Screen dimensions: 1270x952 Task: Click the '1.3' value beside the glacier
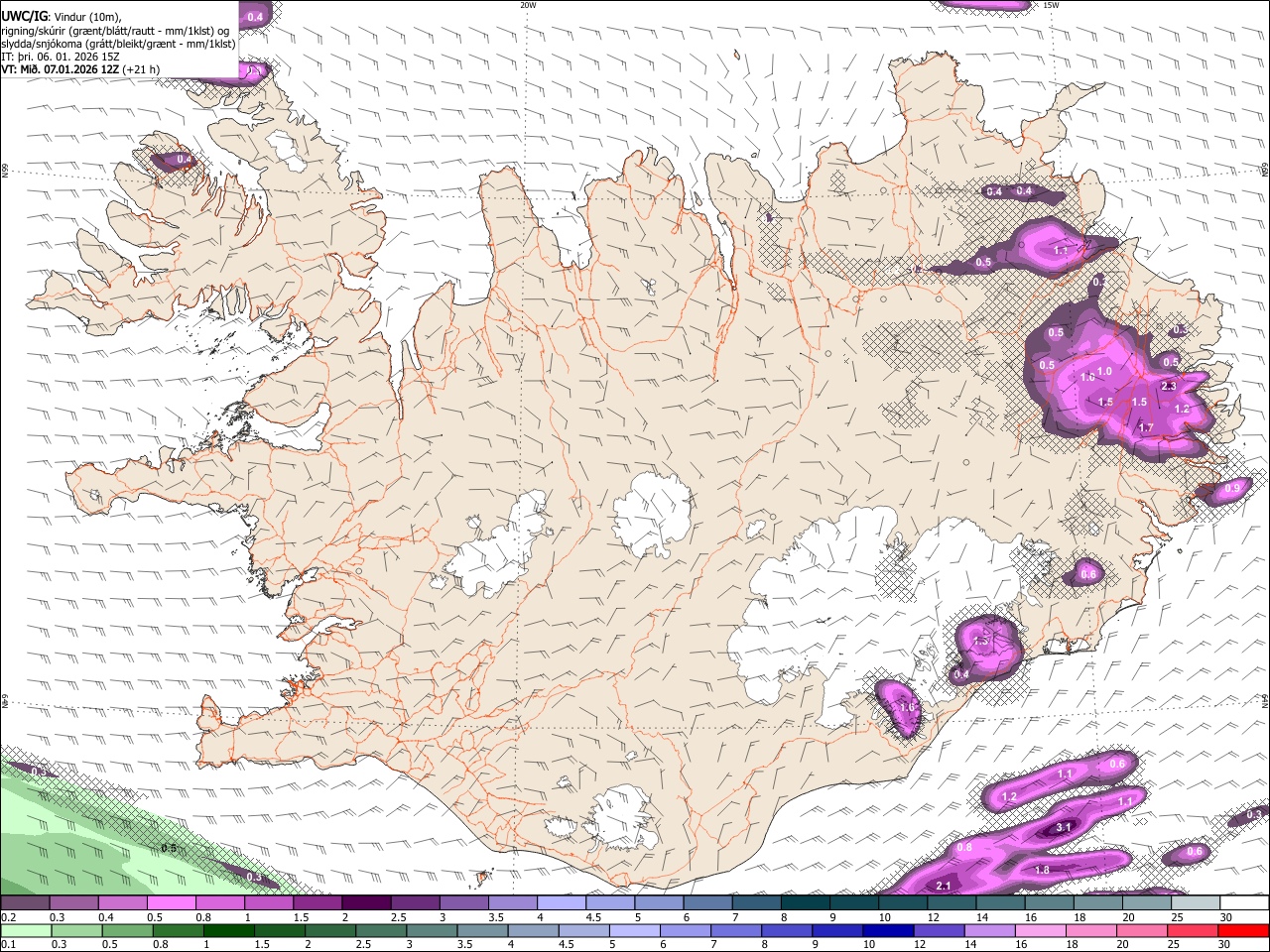(x=981, y=643)
